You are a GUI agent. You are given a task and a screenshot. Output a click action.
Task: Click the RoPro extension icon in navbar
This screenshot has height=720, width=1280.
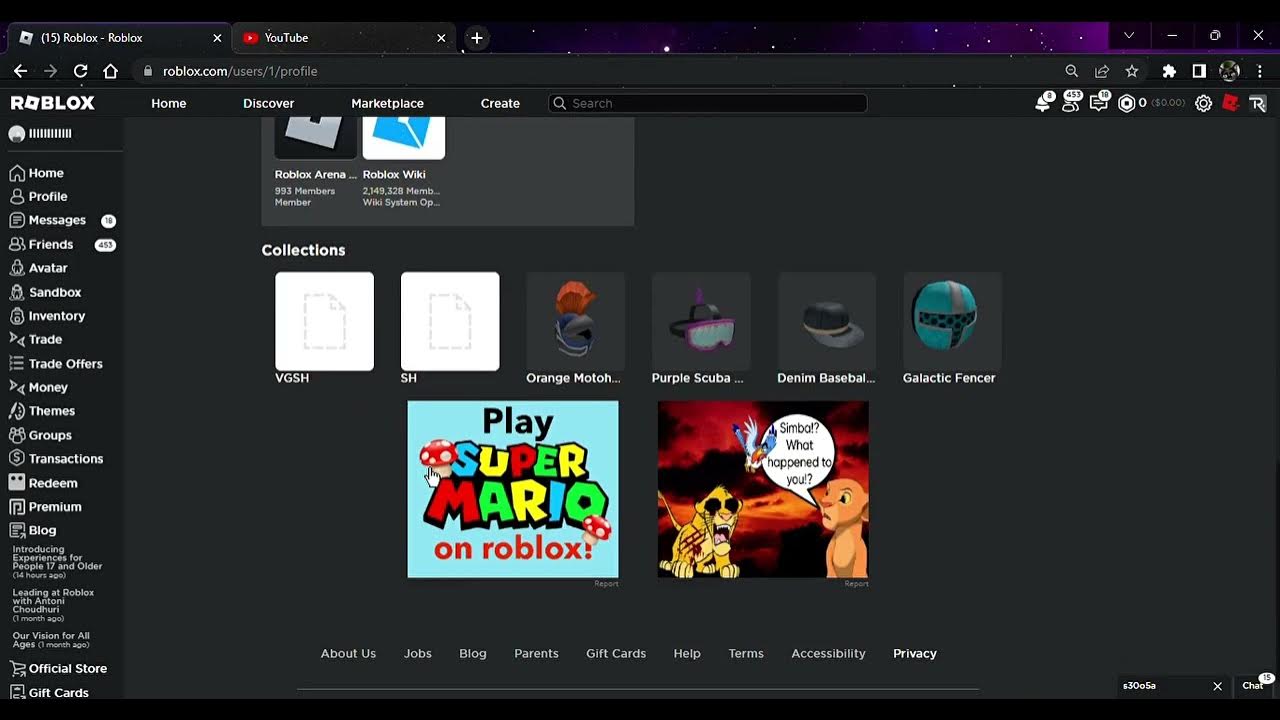(x=1258, y=103)
